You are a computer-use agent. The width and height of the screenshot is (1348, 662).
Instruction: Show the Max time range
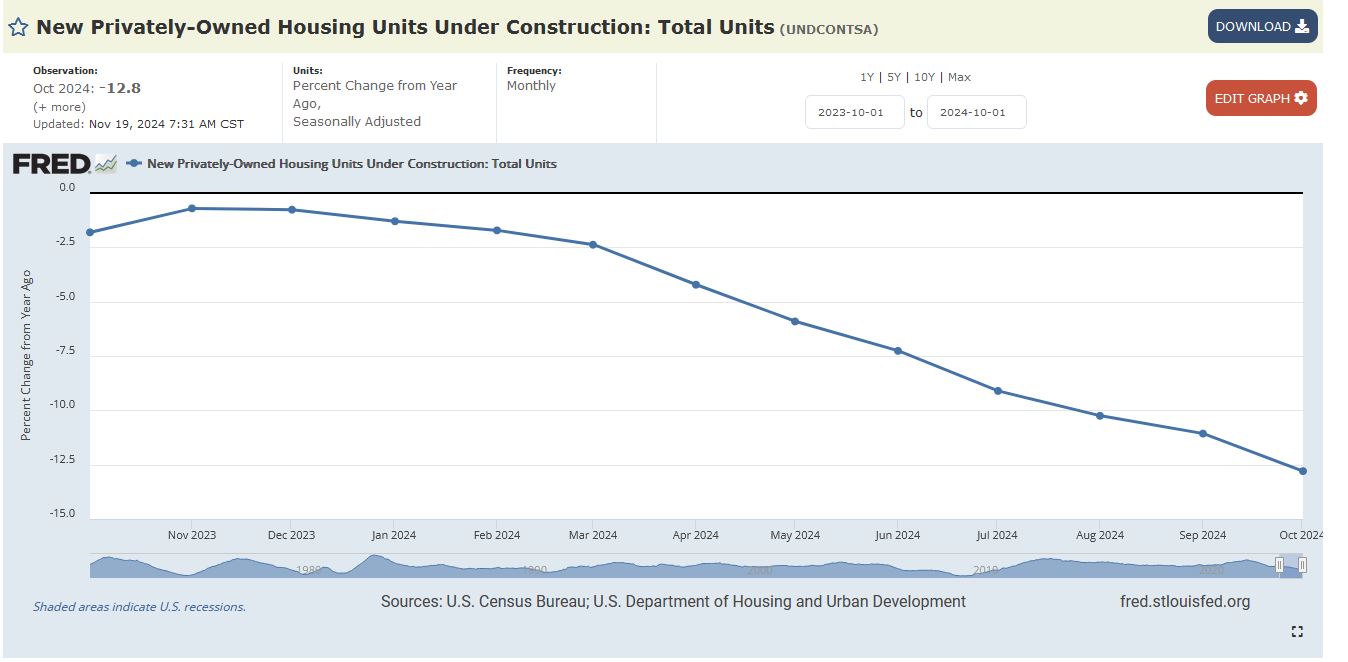pos(959,77)
